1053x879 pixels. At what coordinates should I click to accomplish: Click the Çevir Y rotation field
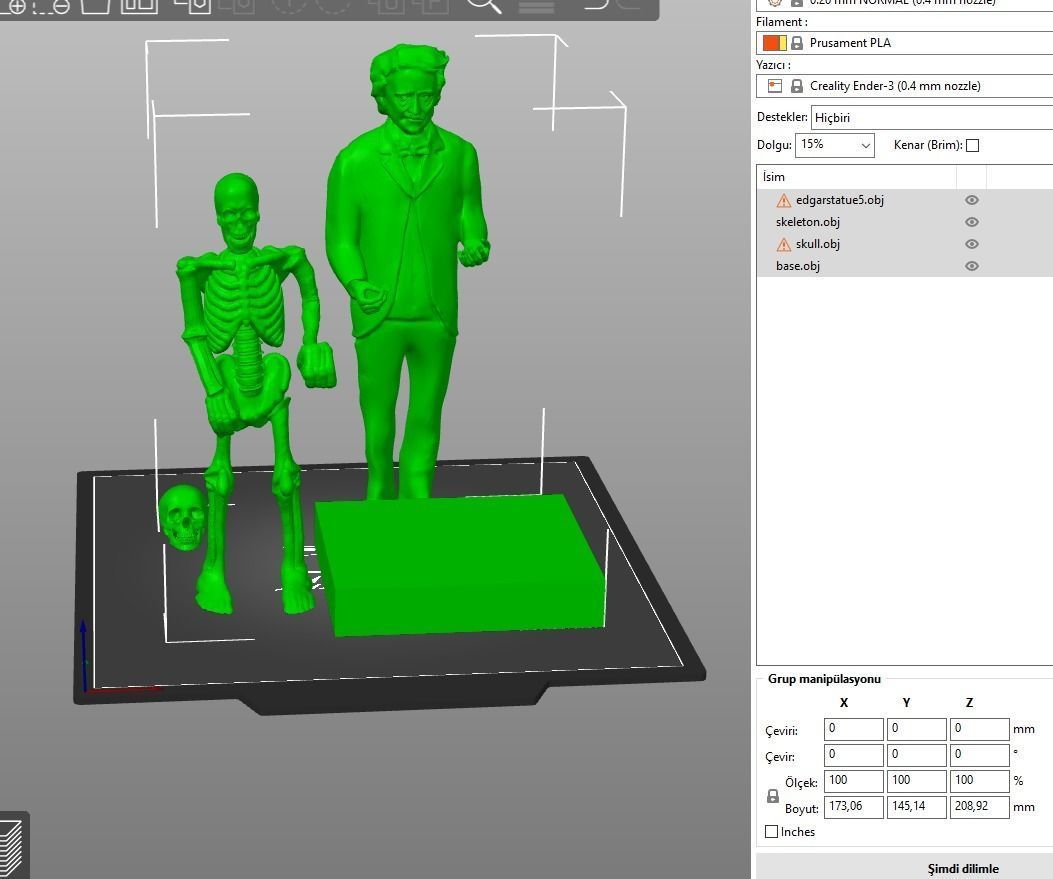[917, 755]
